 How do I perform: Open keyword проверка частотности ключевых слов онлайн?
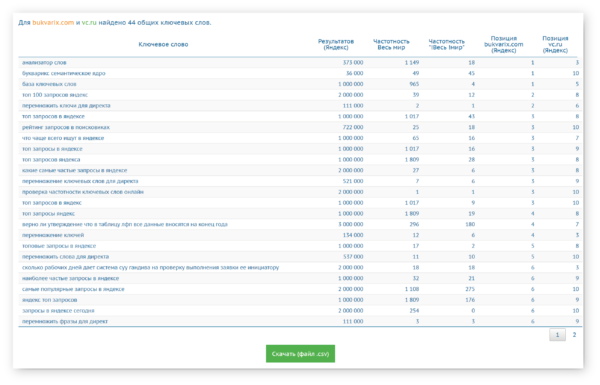point(83,192)
